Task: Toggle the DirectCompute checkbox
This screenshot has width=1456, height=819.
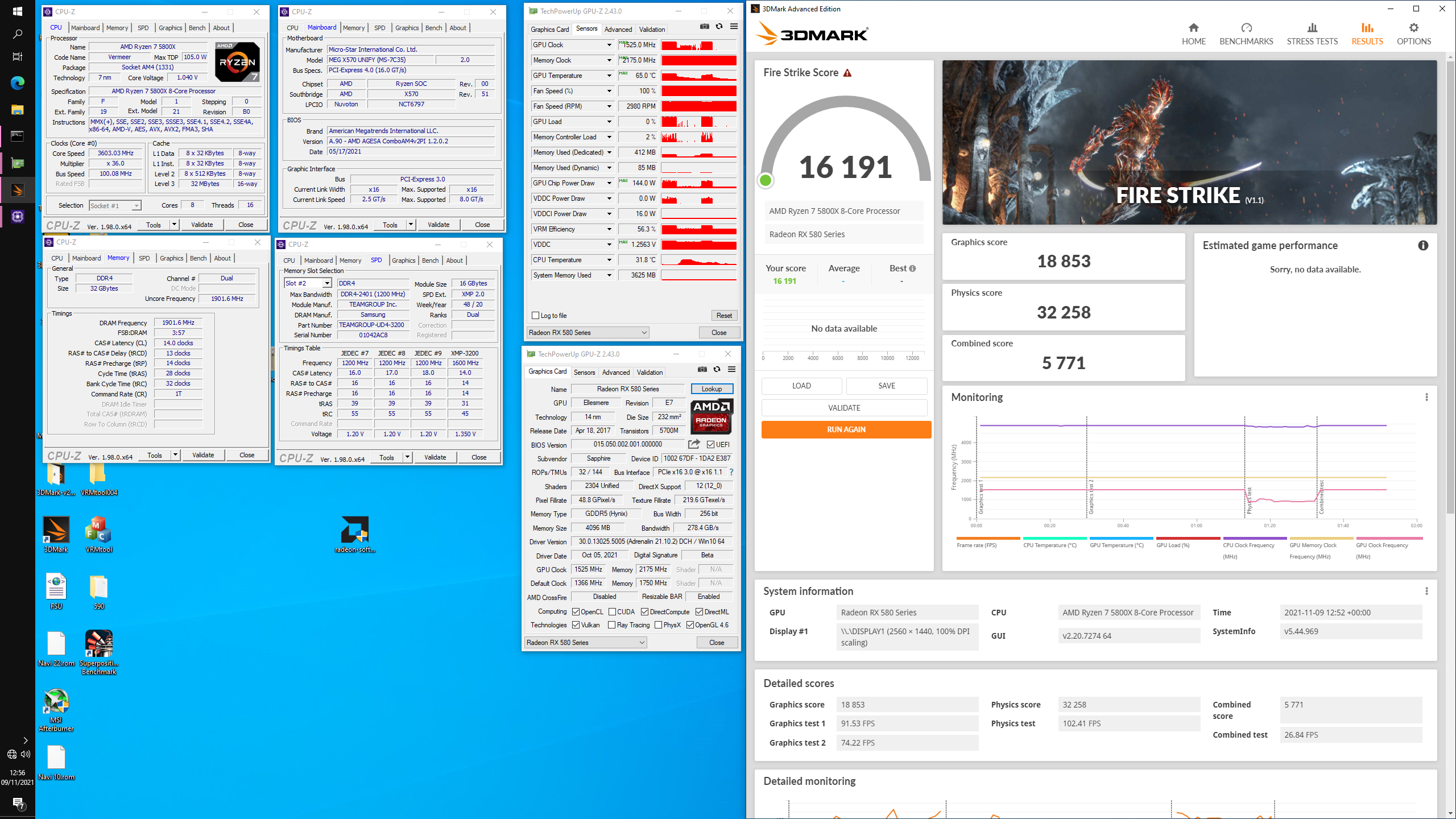Action: coord(644,612)
